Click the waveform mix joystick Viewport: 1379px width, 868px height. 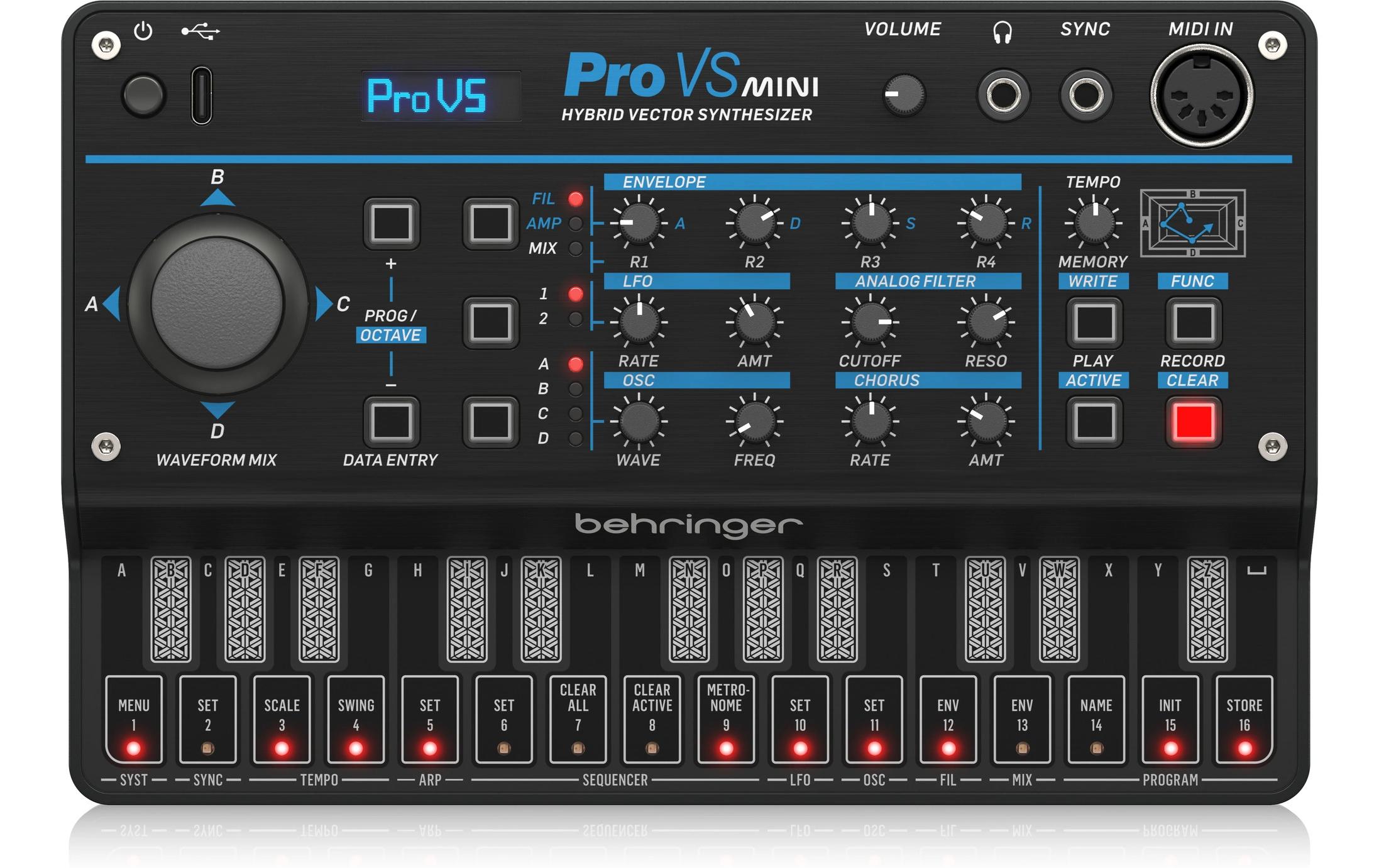[217, 304]
